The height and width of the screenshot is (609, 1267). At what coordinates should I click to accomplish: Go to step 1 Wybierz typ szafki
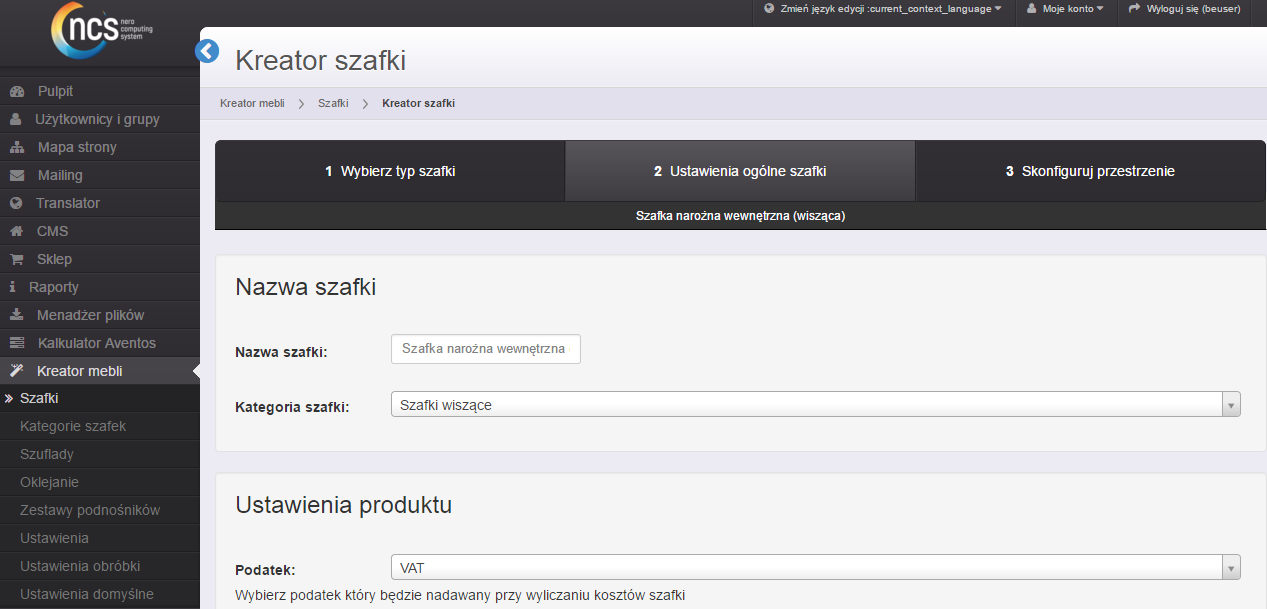pos(390,171)
